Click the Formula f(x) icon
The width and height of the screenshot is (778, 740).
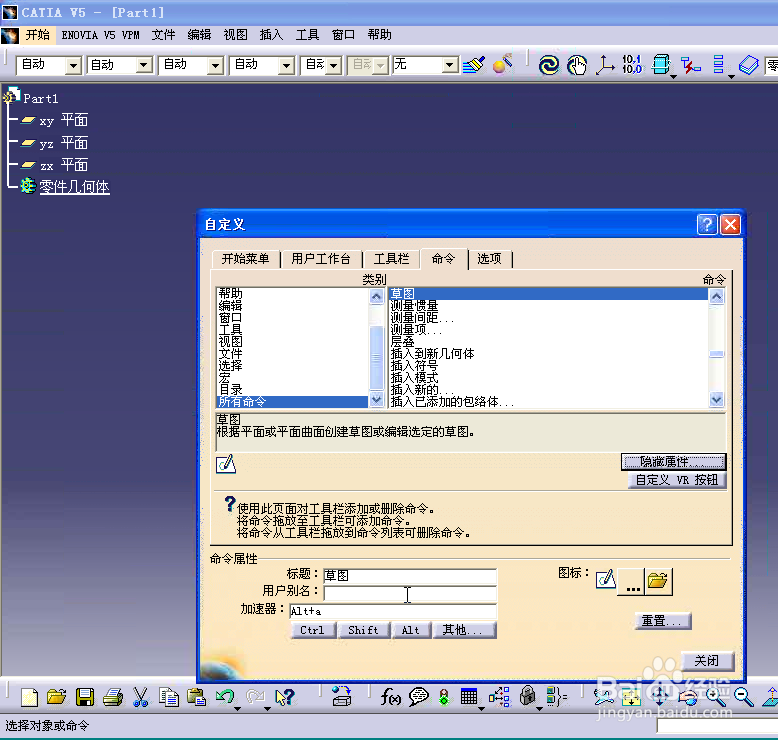[390, 697]
